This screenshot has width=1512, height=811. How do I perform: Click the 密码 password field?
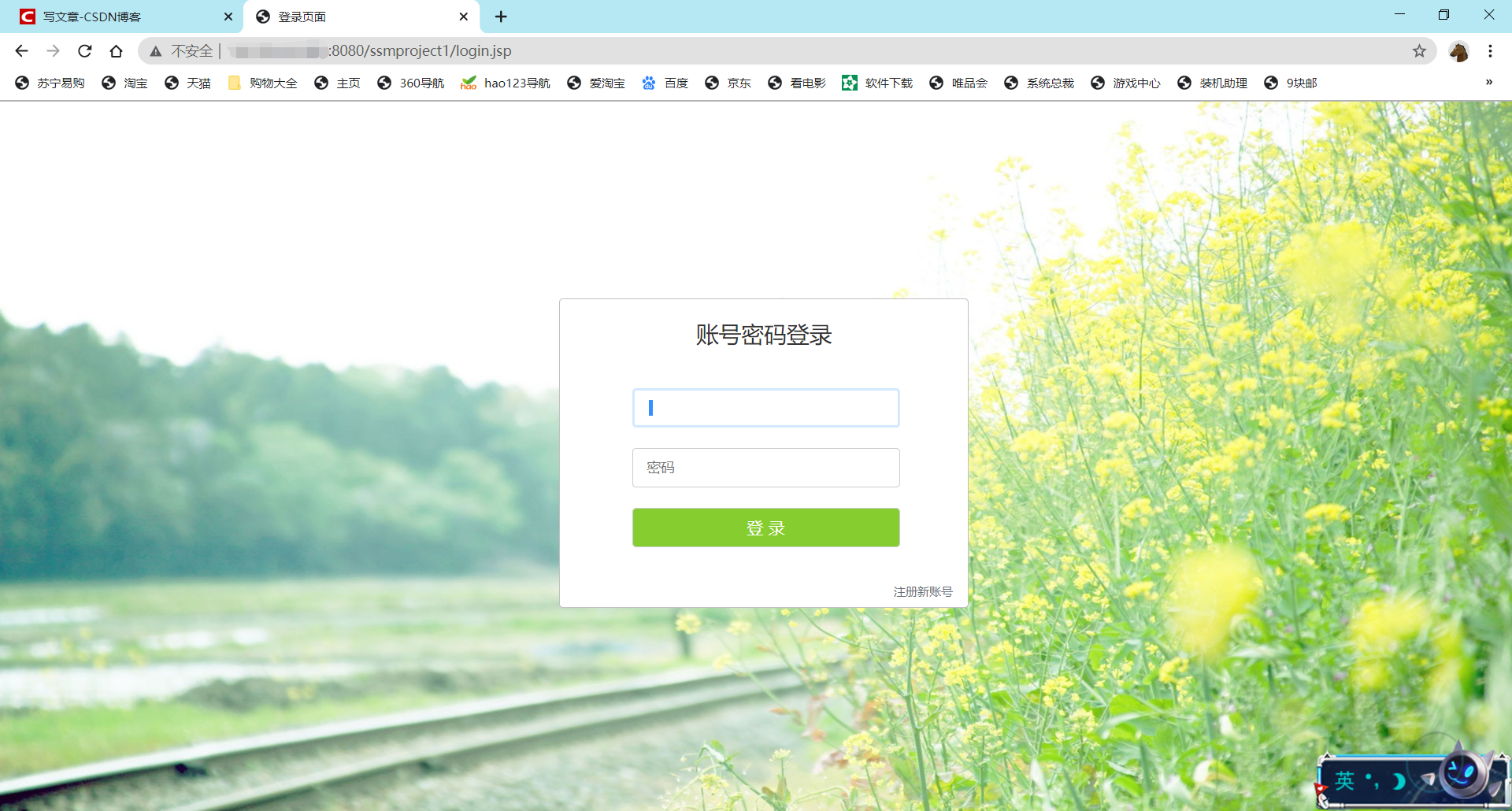tap(765, 467)
